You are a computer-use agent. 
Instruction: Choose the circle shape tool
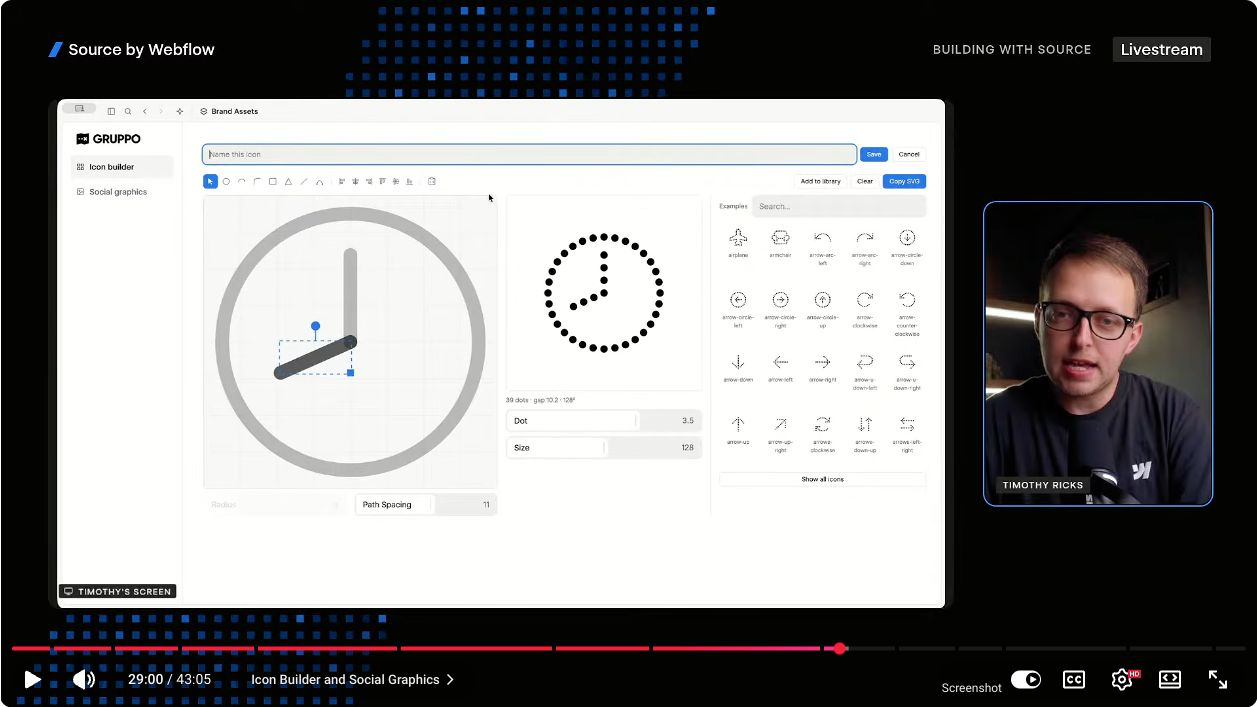tap(226, 181)
